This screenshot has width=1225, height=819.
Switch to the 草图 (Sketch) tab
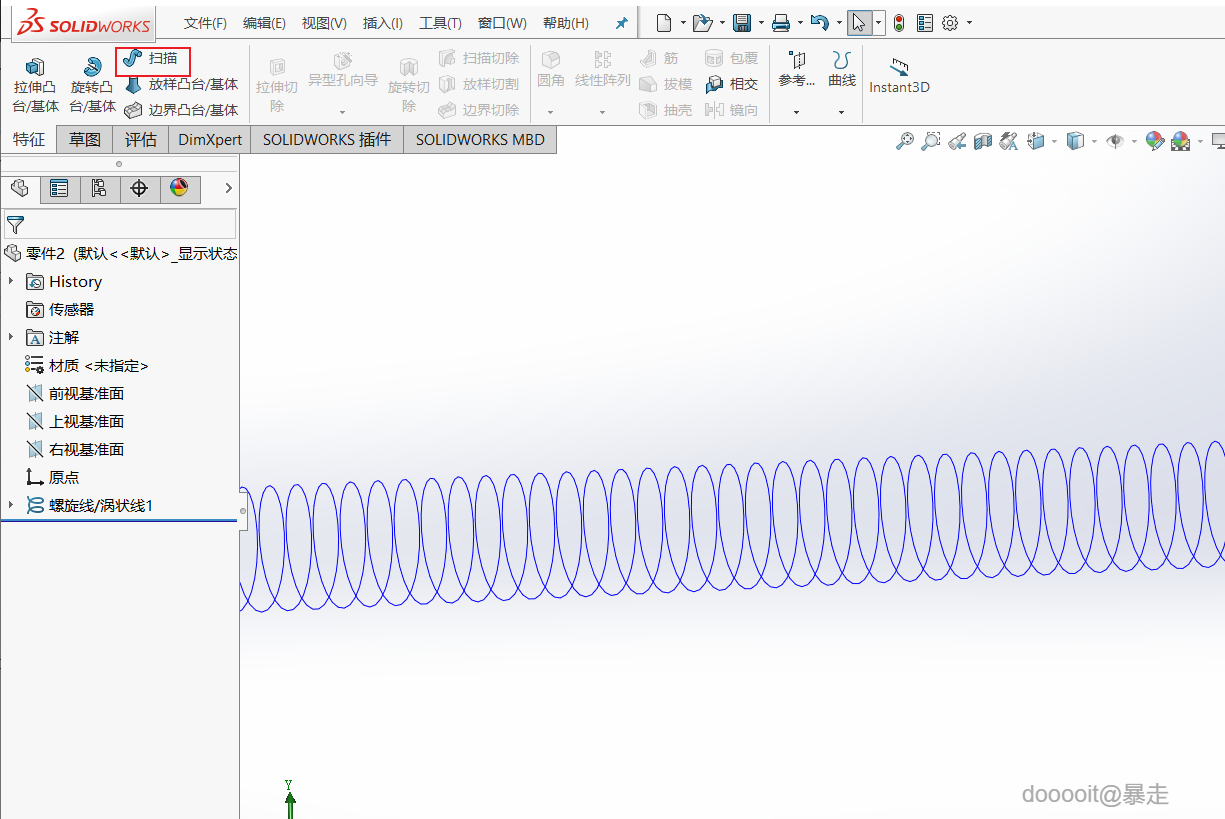[x=85, y=140]
